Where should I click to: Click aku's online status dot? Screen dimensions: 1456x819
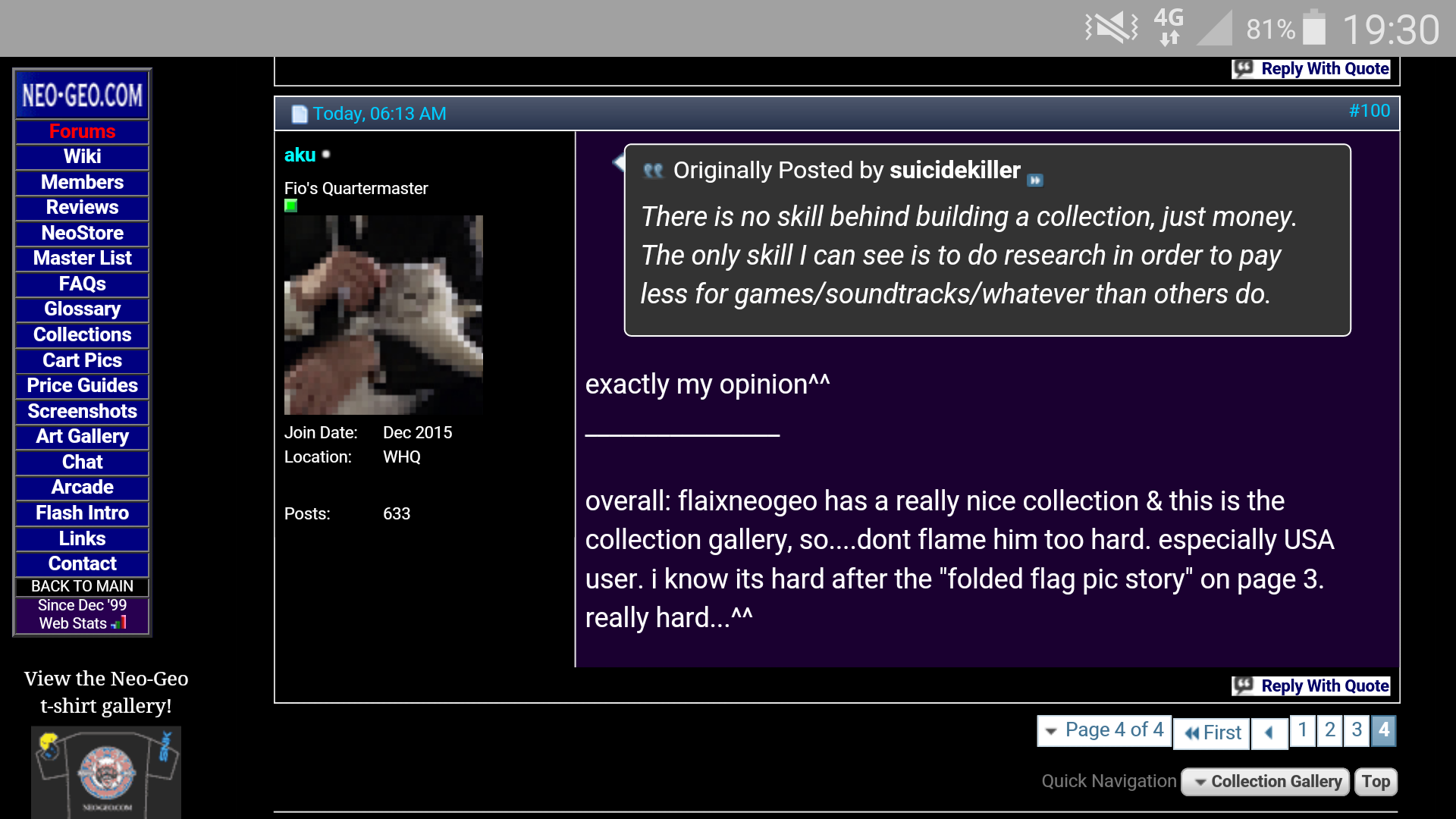[x=326, y=155]
